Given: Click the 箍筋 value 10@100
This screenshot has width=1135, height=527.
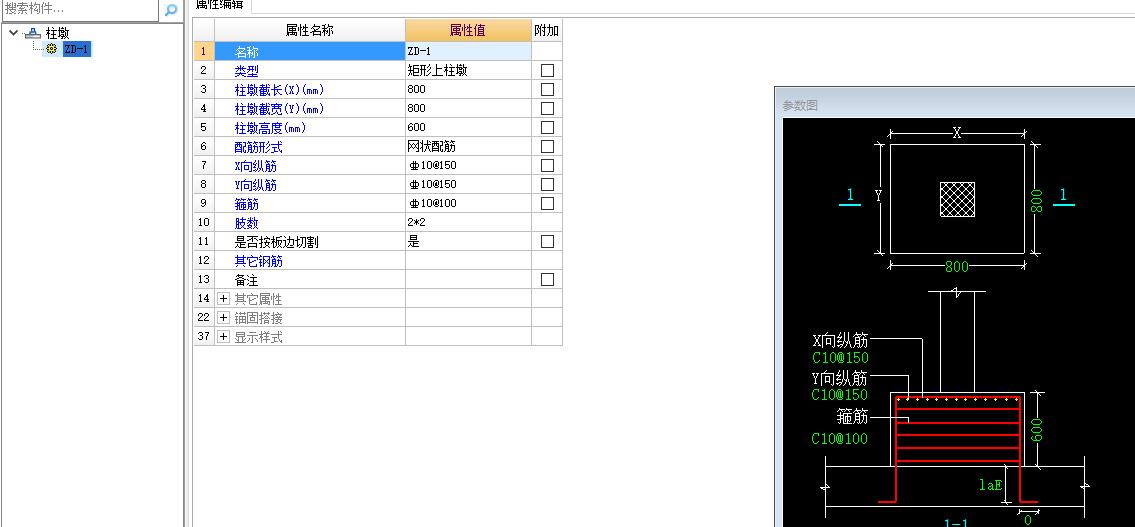Looking at the screenshot, I should click(468, 203).
